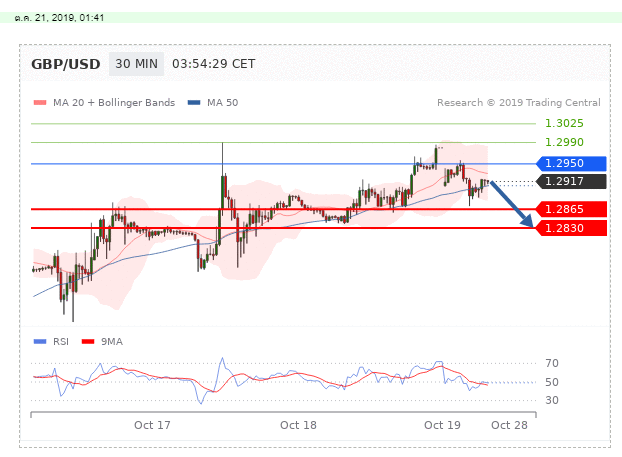
Task: Click the blue 1.2950 pivot price tag
Action: [571, 163]
